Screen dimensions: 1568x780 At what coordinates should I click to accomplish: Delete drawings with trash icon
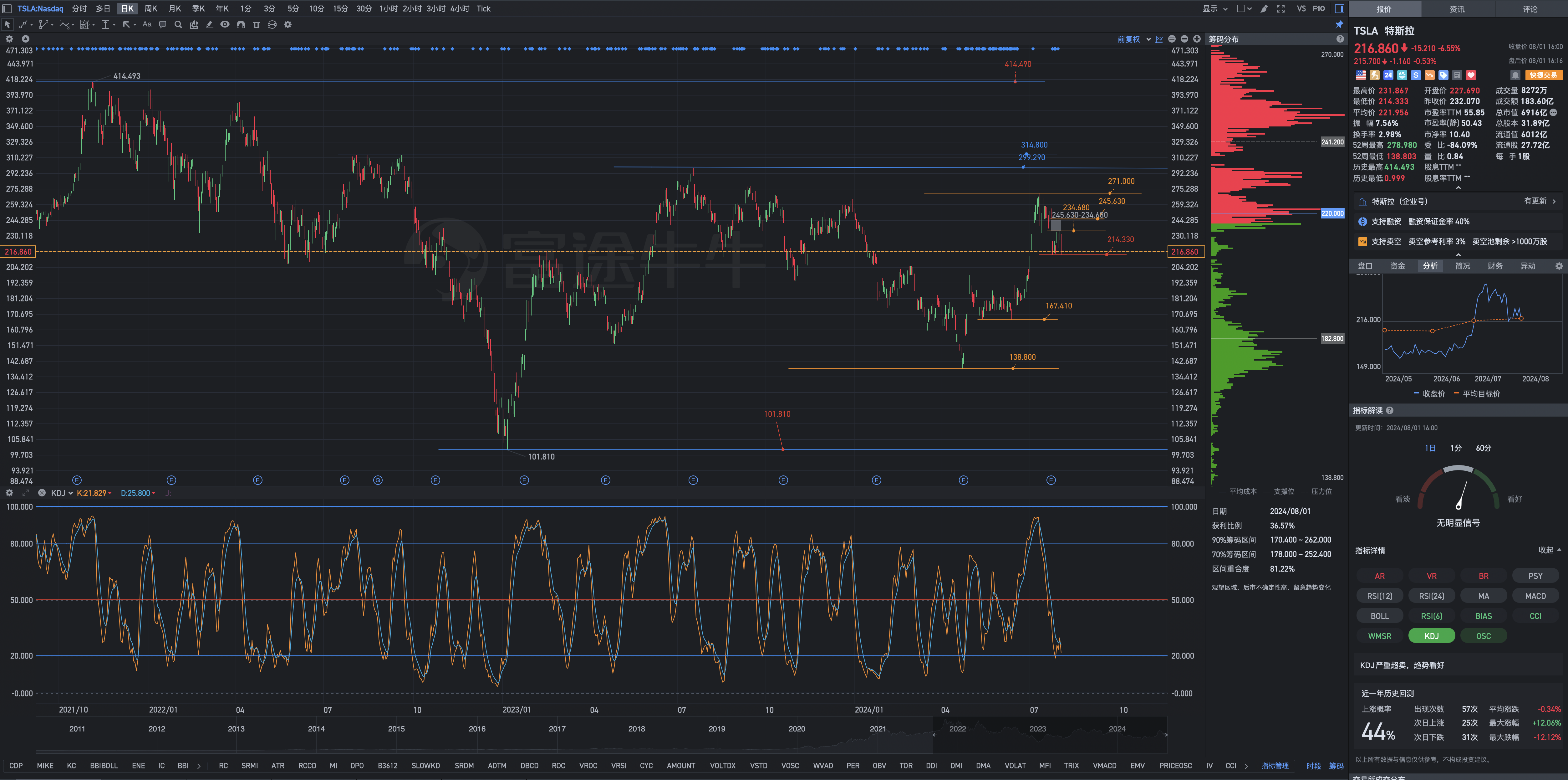tap(256, 25)
